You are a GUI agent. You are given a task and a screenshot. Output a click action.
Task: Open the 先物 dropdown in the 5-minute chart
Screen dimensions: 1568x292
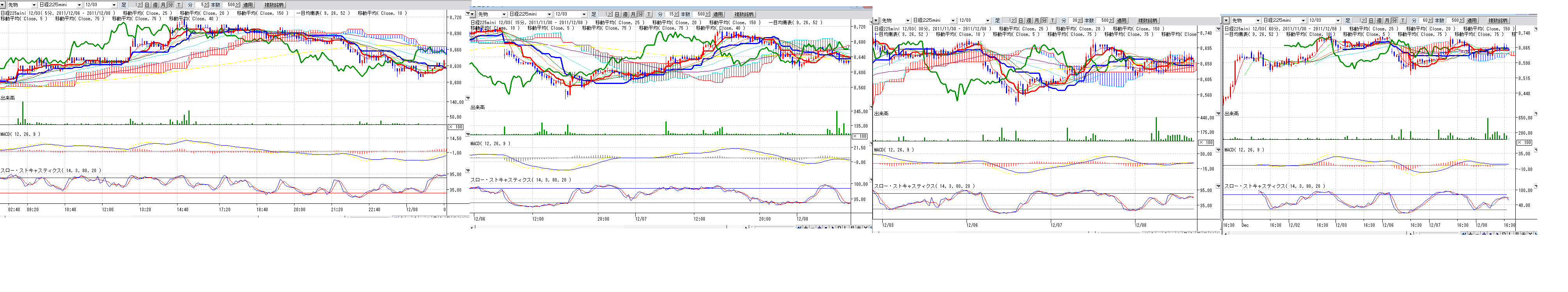(34, 5)
